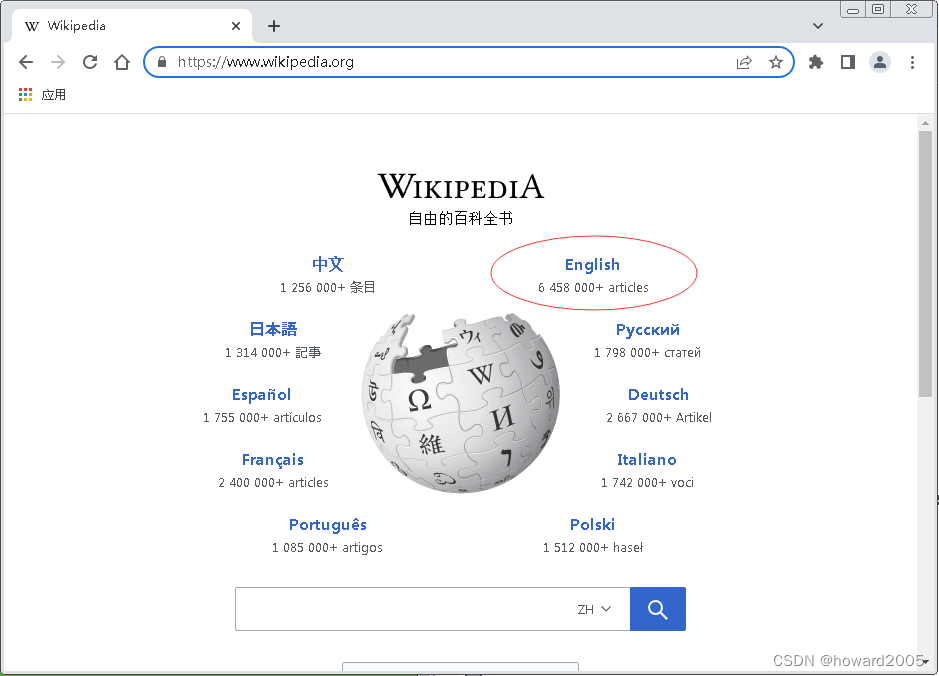Open a new tab with plus button
Screen dimensions: 939x676
click(x=274, y=26)
